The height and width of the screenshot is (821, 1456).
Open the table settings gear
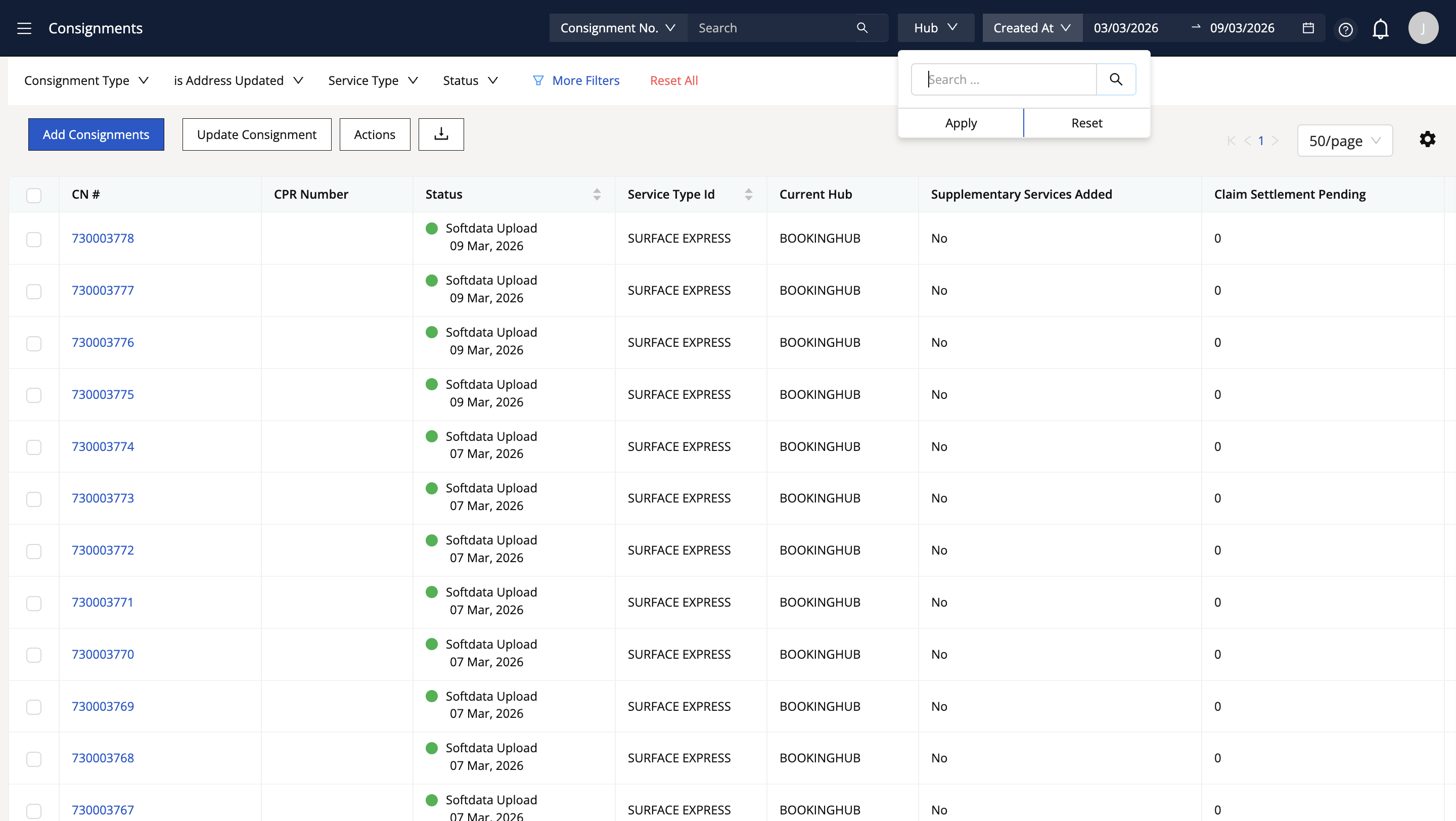click(x=1427, y=140)
